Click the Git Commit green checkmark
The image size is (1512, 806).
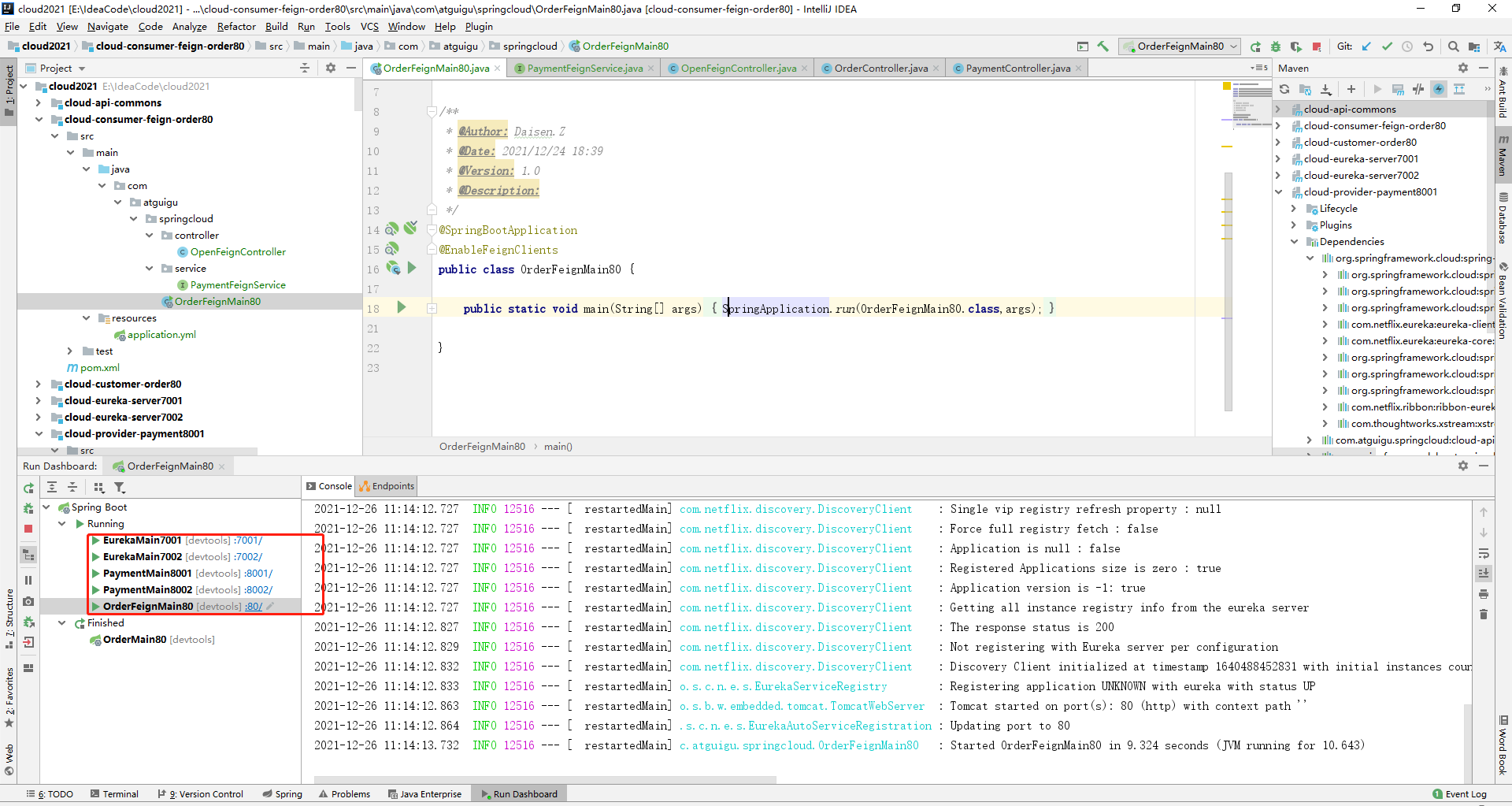click(x=1387, y=46)
